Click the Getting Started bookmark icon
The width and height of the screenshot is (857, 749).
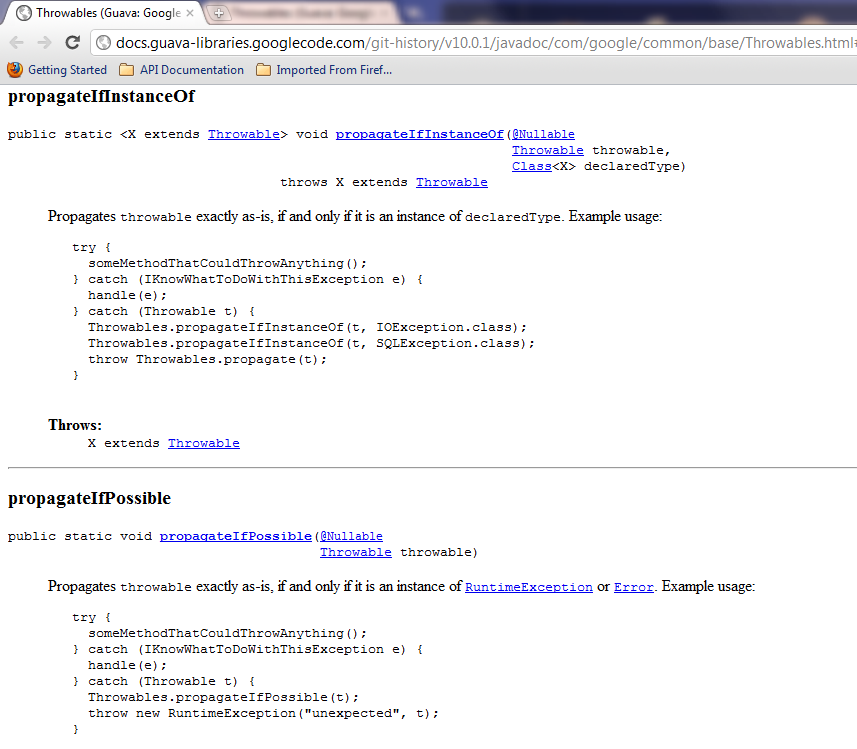(13, 70)
